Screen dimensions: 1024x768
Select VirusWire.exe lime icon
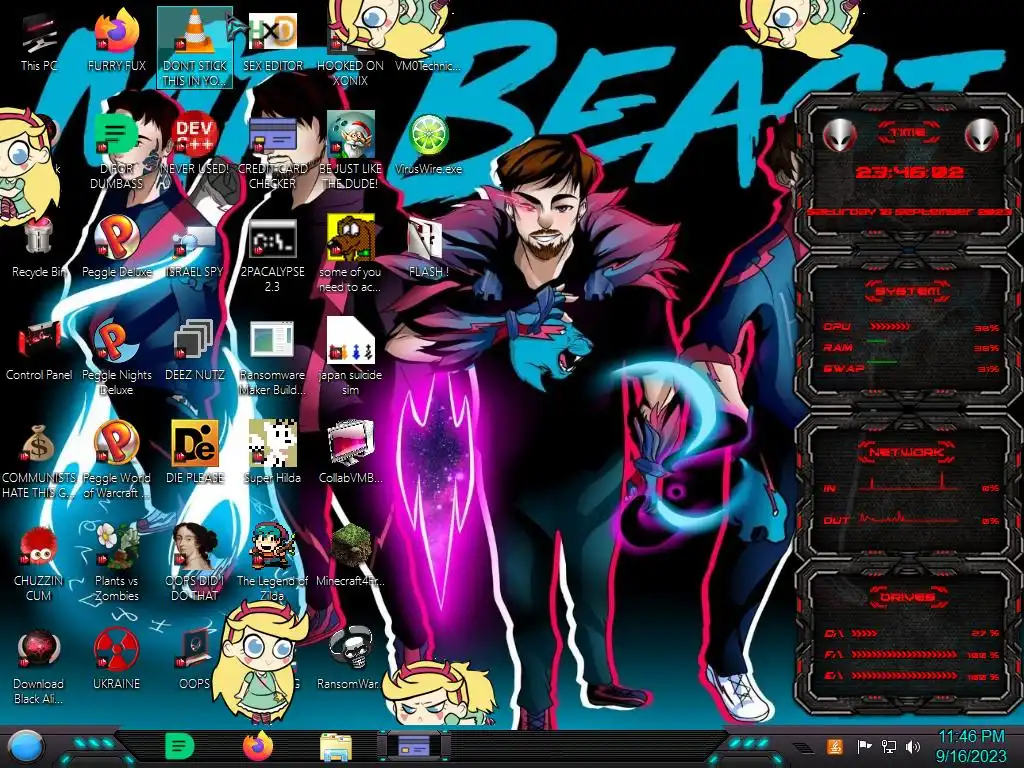pyautogui.click(x=428, y=144)
